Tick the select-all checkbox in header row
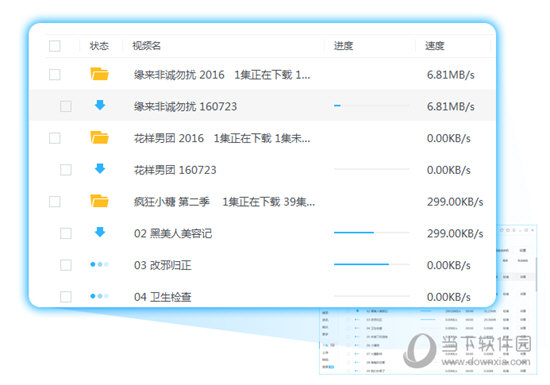 point(55,46)
